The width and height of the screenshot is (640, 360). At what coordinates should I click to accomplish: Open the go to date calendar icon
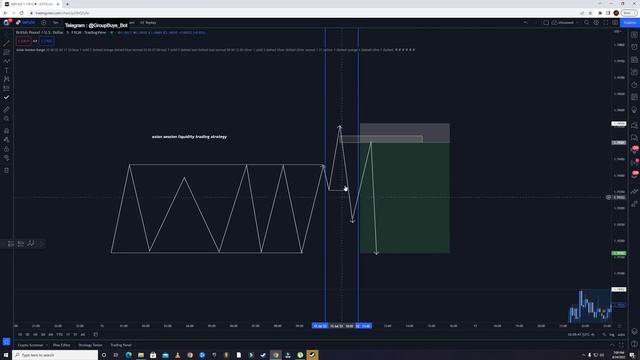tap(96, 334)
